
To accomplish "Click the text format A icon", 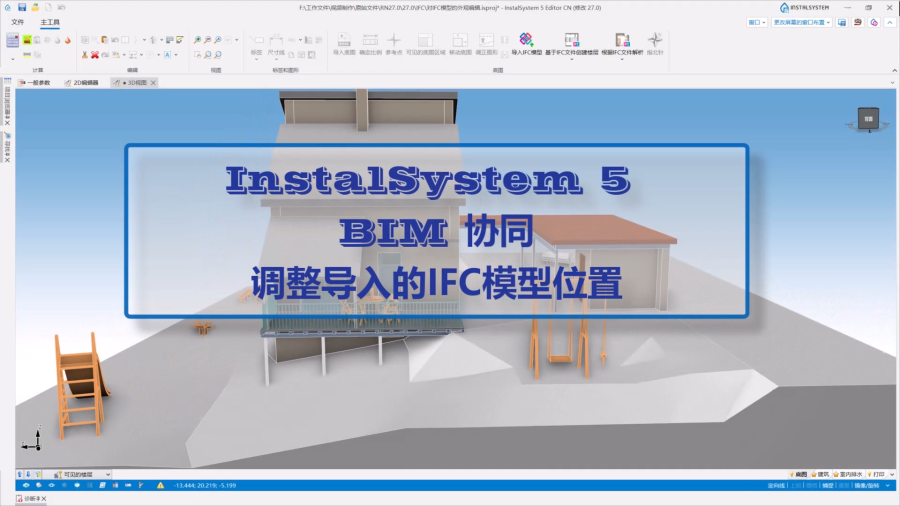I will [x=168, y=55].
